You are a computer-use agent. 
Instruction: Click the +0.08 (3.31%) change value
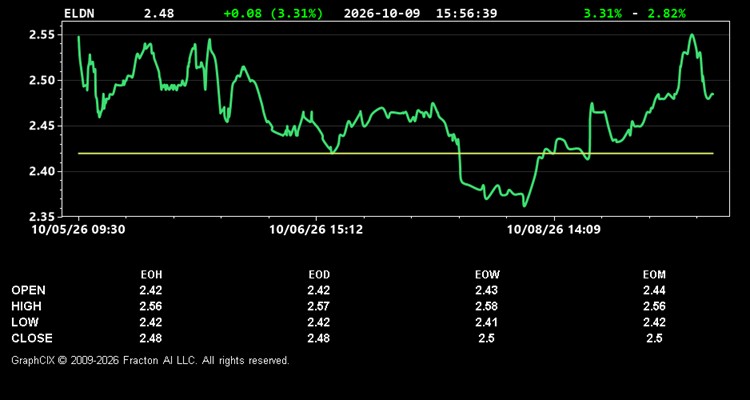(x=273, y=13)
